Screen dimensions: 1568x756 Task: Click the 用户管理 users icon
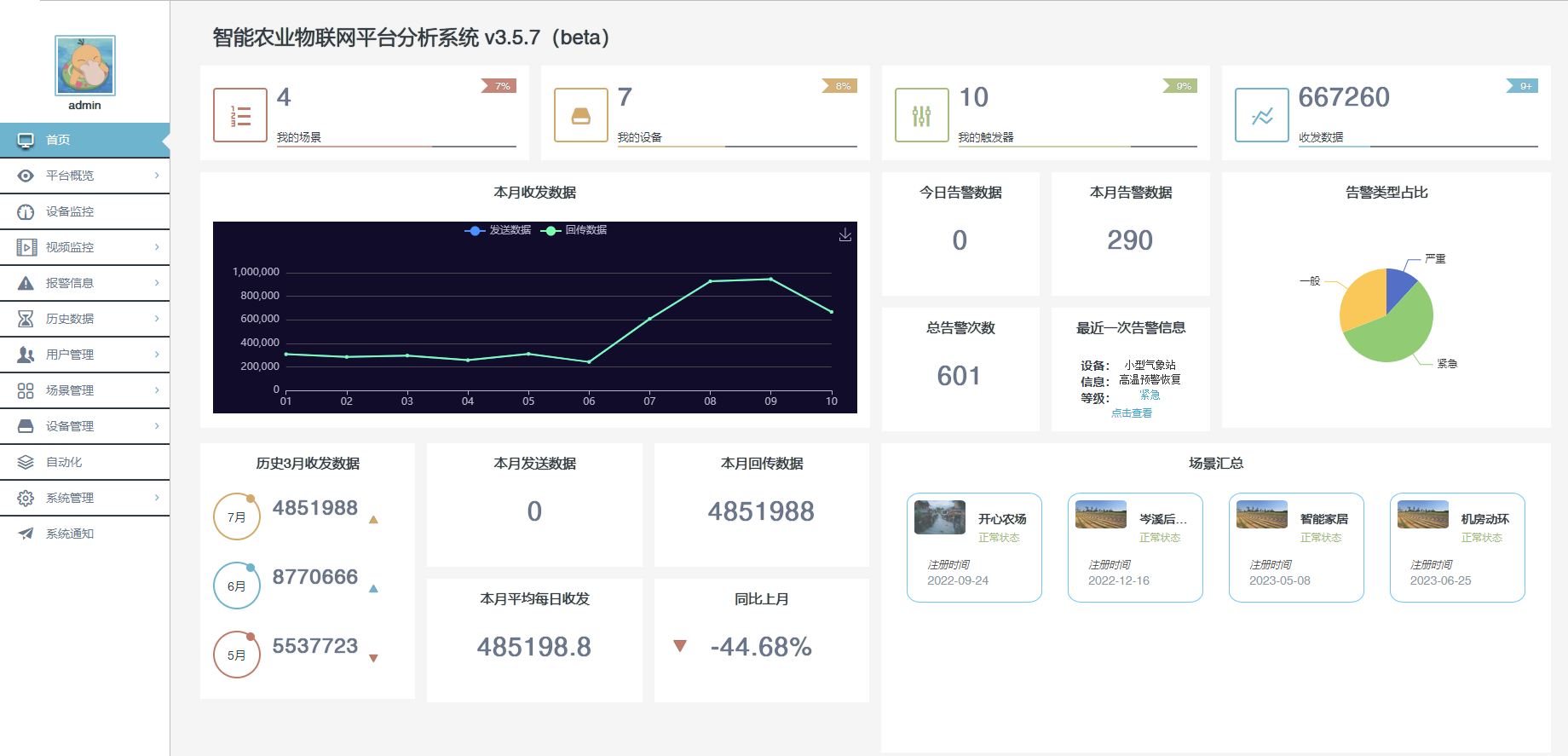(x=26, y=355)
